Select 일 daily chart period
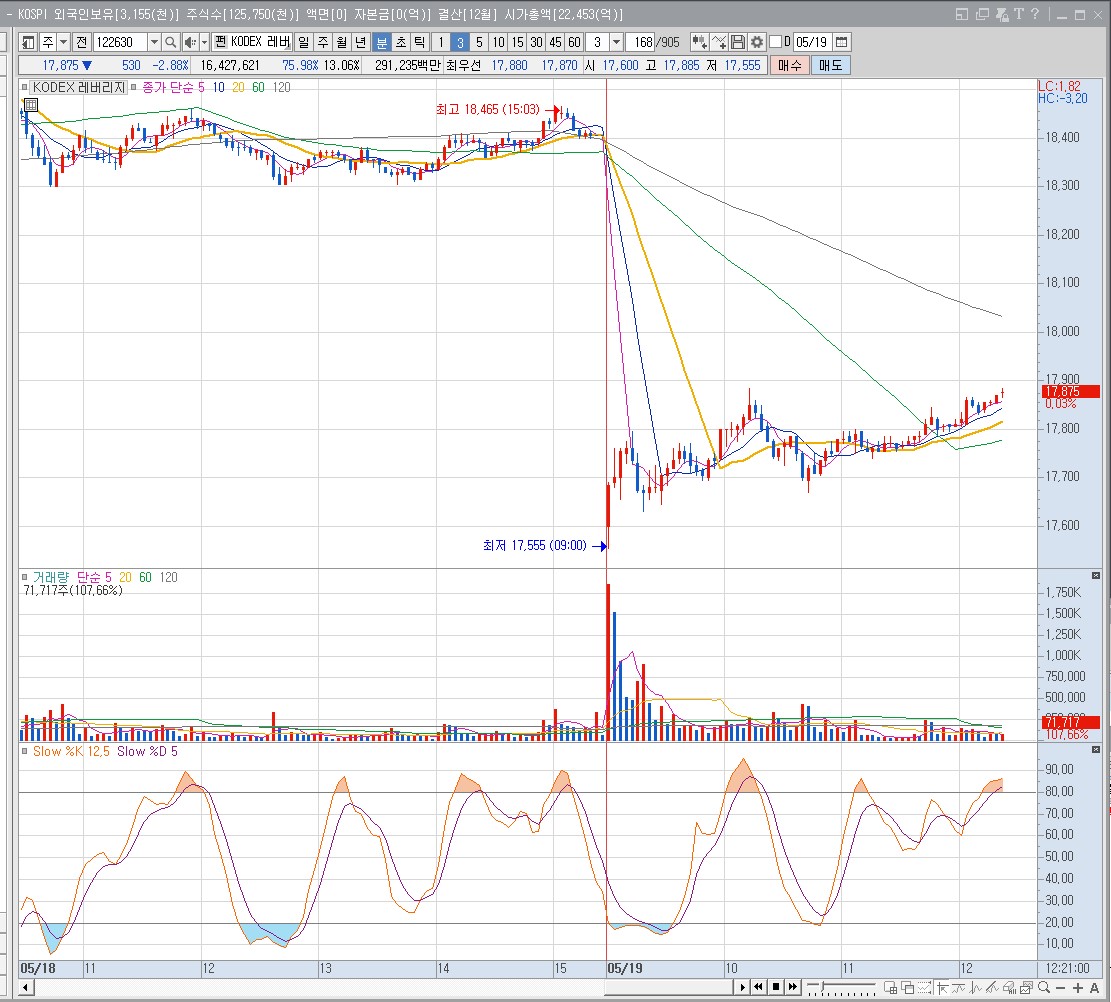Screen dimensions: 1111x1002 point(304,43)
